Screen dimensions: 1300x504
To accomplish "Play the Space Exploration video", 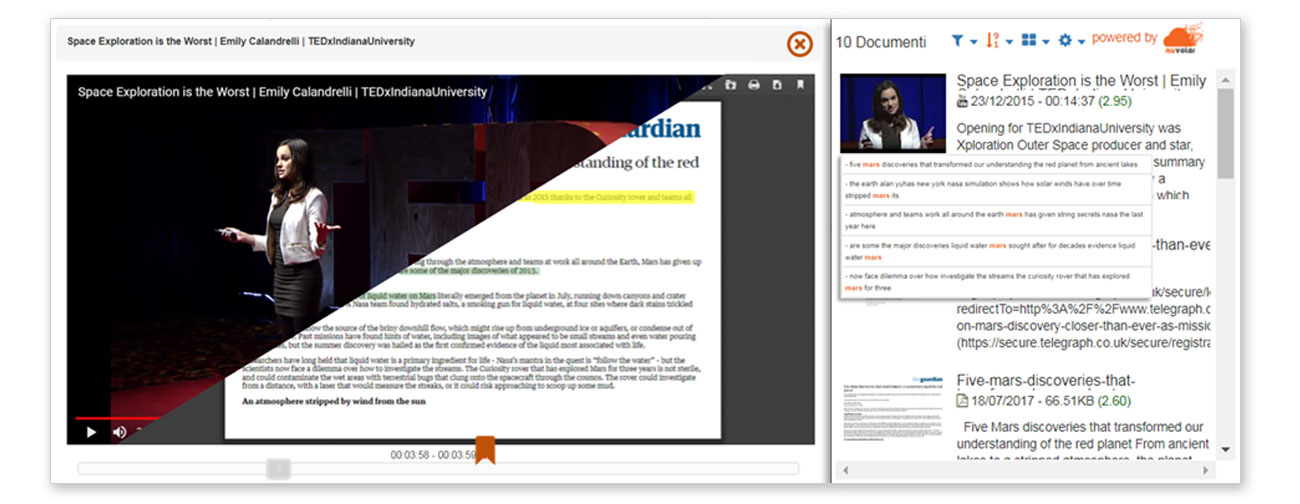I will (91, 432).
